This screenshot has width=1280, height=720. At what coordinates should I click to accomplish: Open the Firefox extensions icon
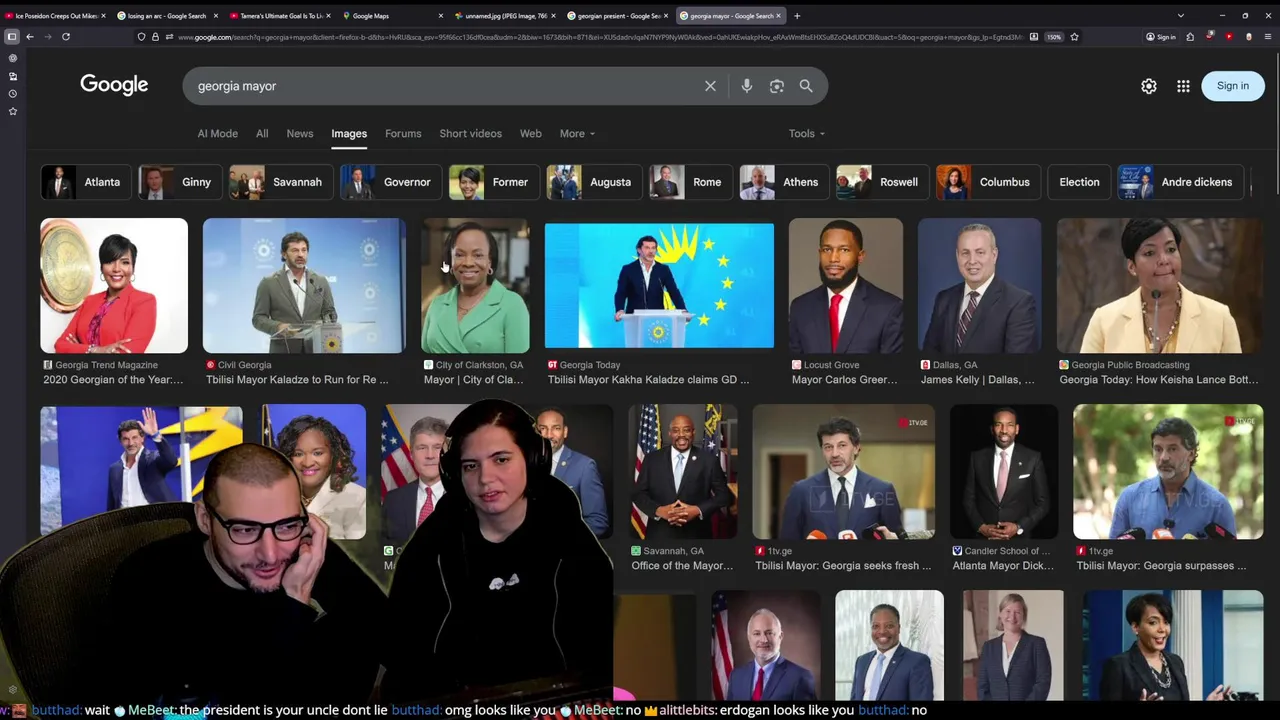1190,37
